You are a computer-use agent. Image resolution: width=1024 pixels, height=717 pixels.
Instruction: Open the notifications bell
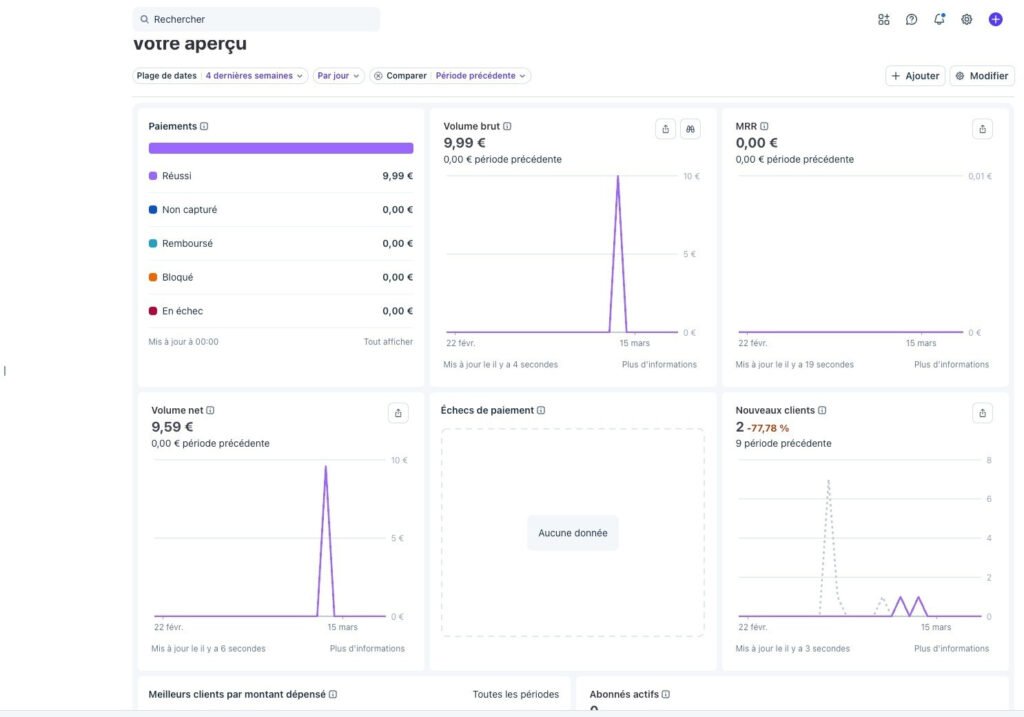coord(939,19)
